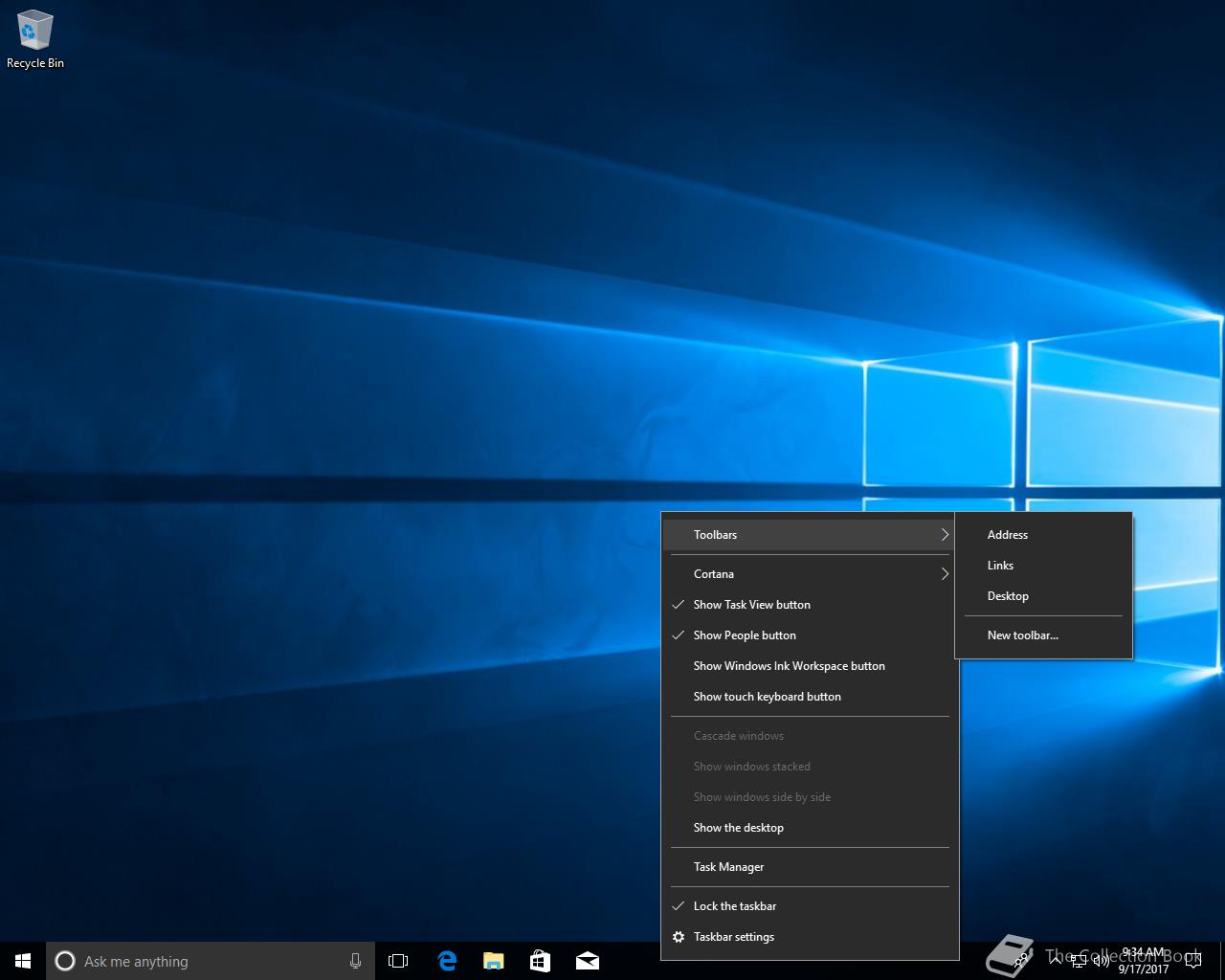
Task: Launch Microsoft Edge from the taskbar
Action: point(447,961)
